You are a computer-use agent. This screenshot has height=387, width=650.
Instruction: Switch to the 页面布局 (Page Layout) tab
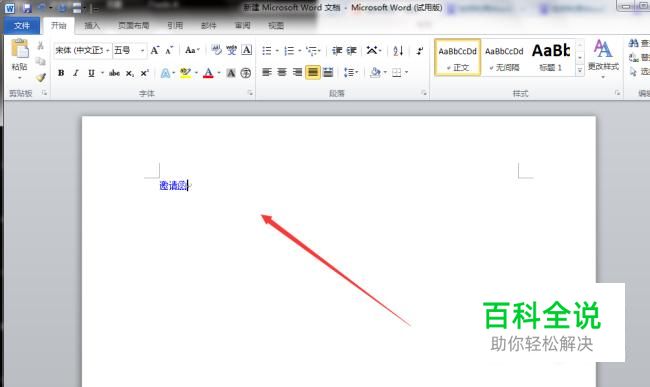click(133, 26)
